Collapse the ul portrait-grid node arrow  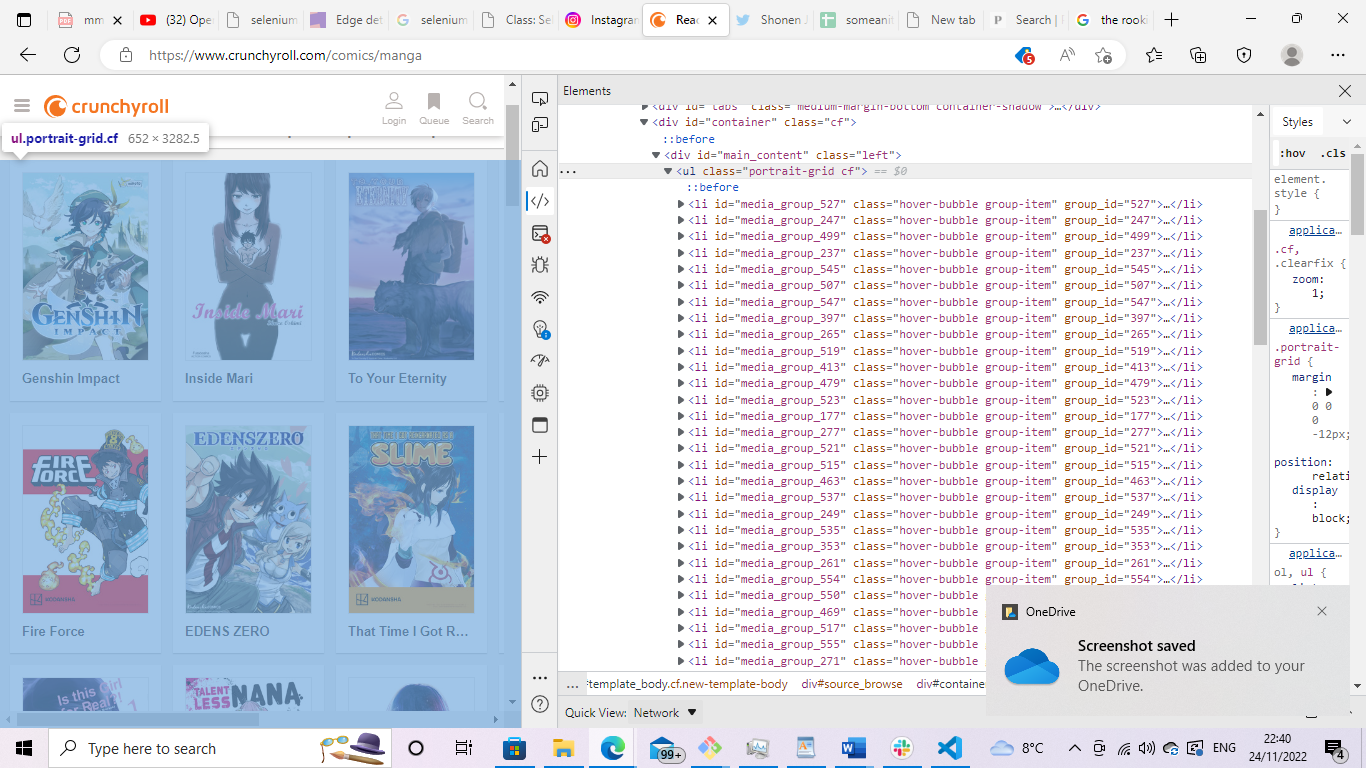(x=668, y=172)
